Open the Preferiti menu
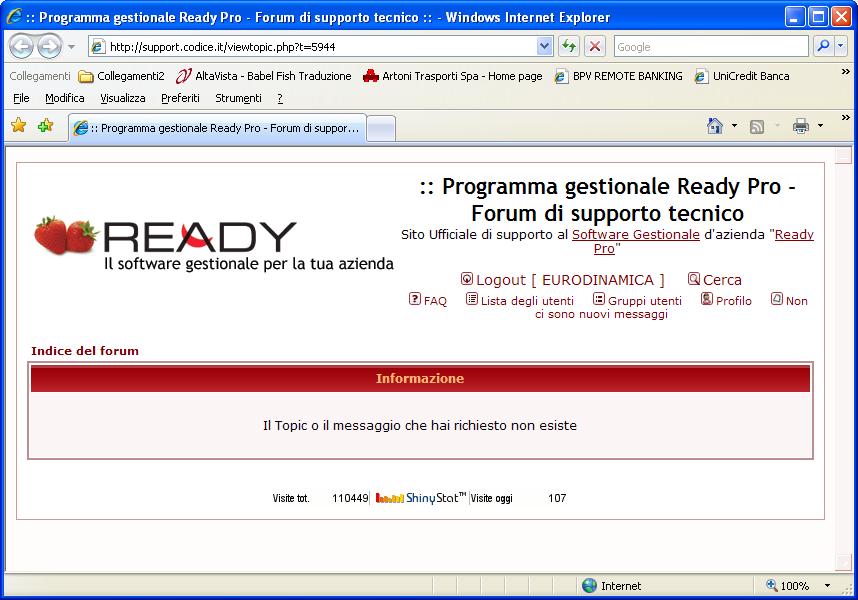The height and width of the screenshot is (600, 858). tap(180, 98)
